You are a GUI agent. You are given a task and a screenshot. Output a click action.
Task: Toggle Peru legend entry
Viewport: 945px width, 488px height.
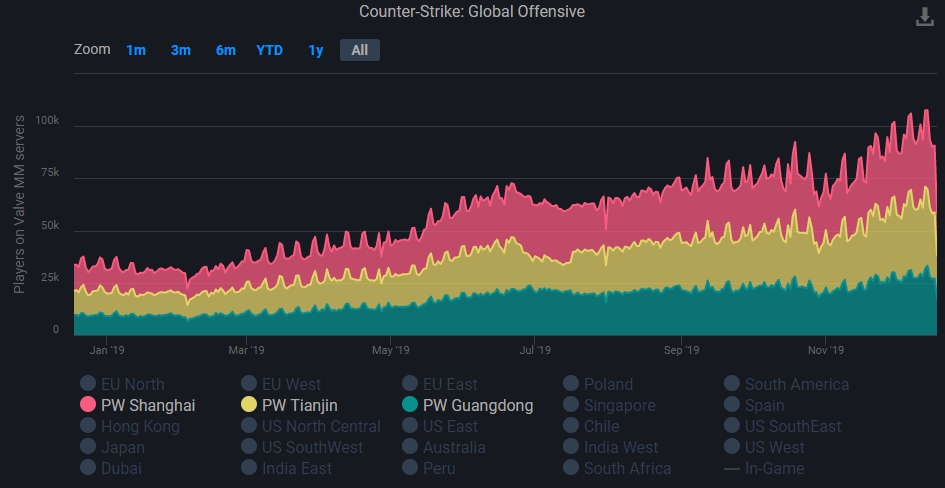(x=429, y=469)
